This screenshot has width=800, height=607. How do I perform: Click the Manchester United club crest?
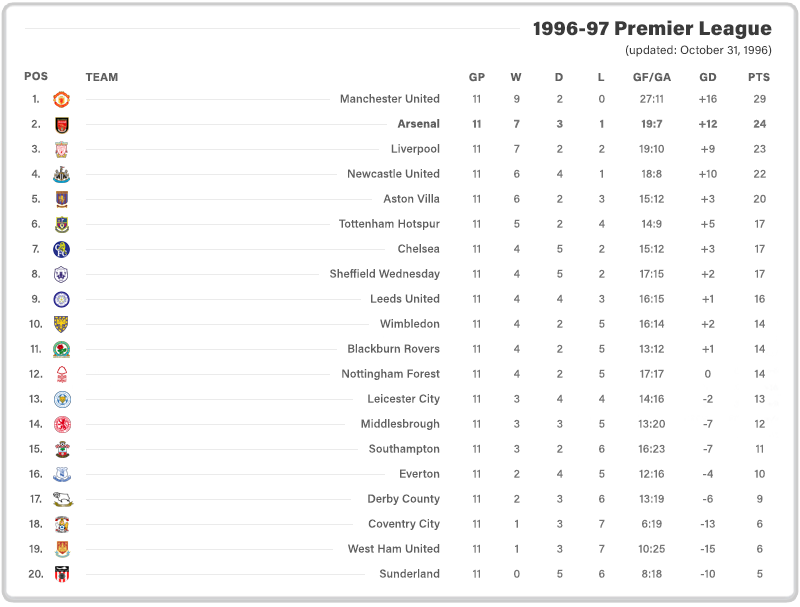(x=62, y=99)
